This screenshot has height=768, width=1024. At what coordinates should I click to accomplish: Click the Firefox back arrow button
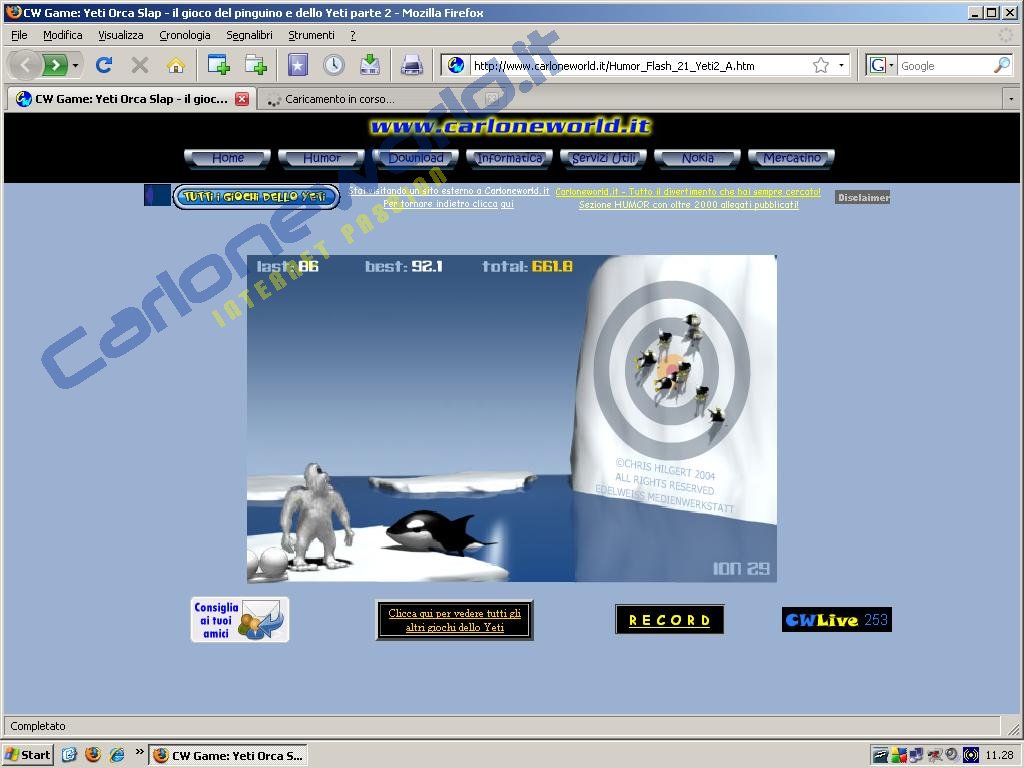pos(24,65)
